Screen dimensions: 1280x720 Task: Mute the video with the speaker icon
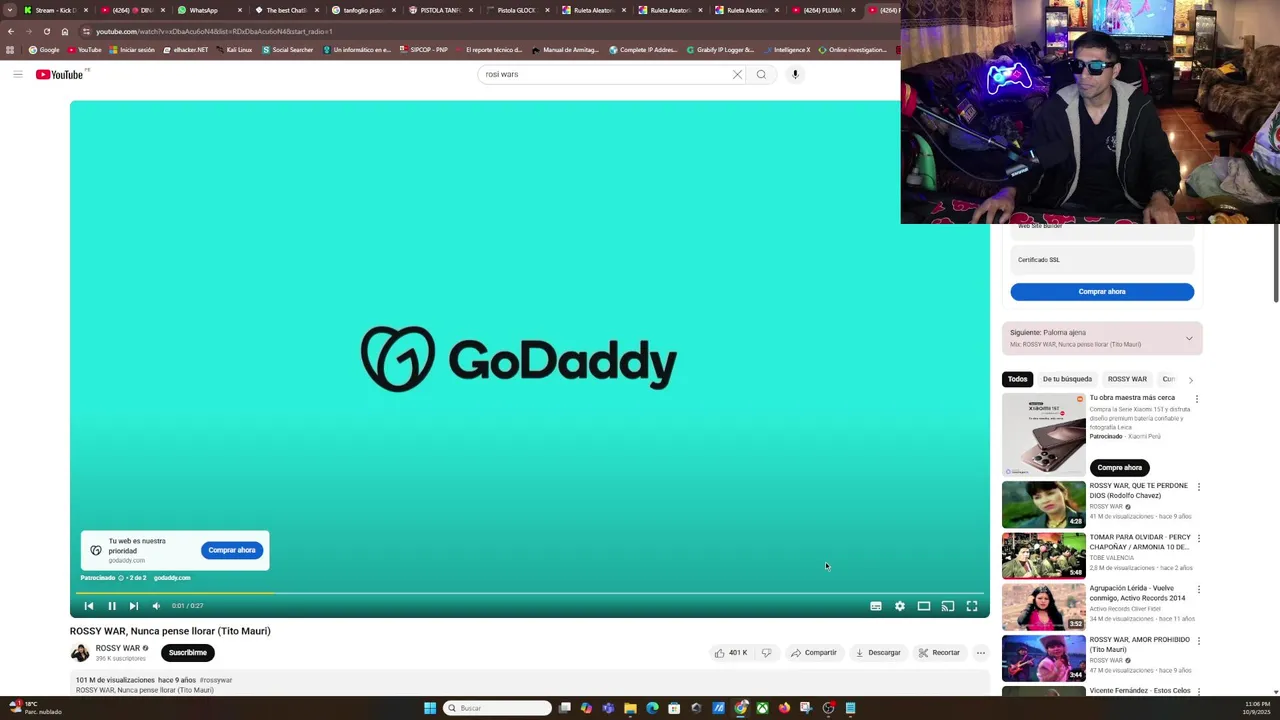point(156,606)
